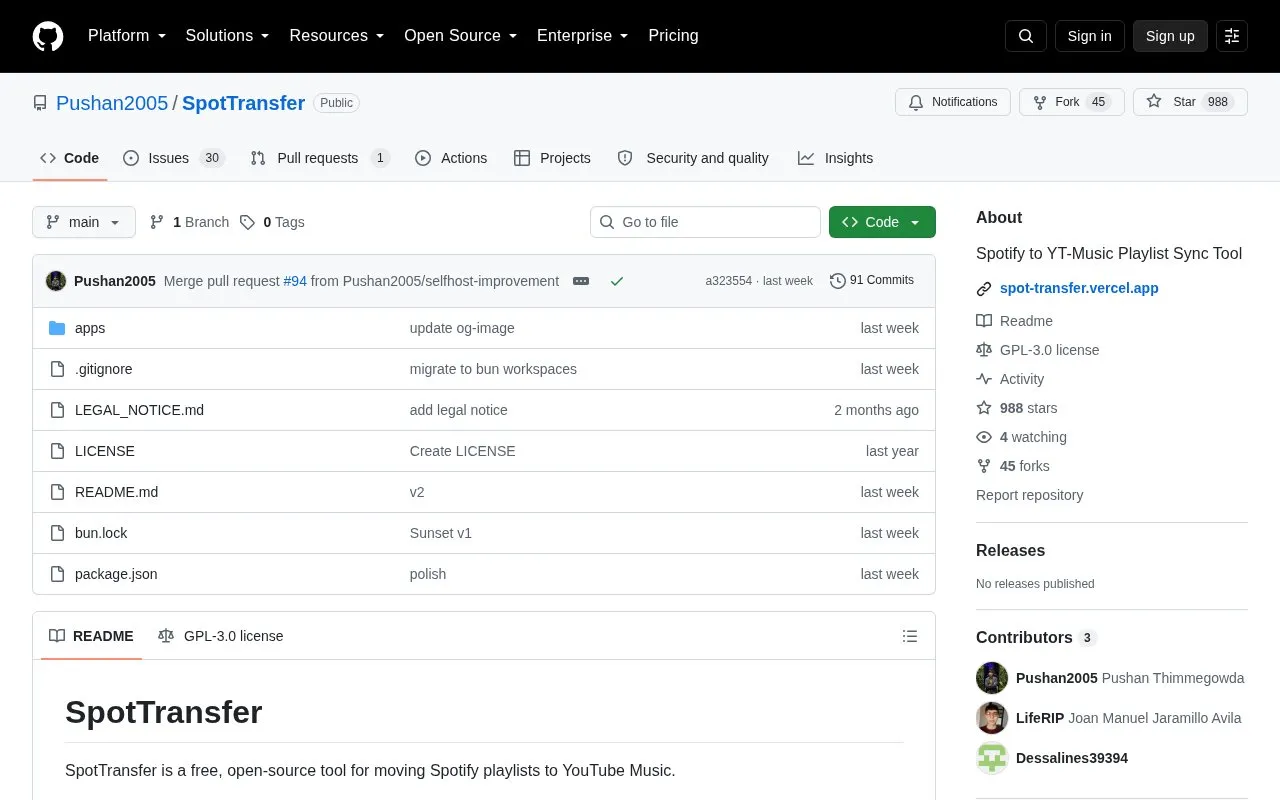Viewport: 1280px width, 800px height.
Task: Open LEGAL_NOTICE.md file
Action: coord(139,410)
